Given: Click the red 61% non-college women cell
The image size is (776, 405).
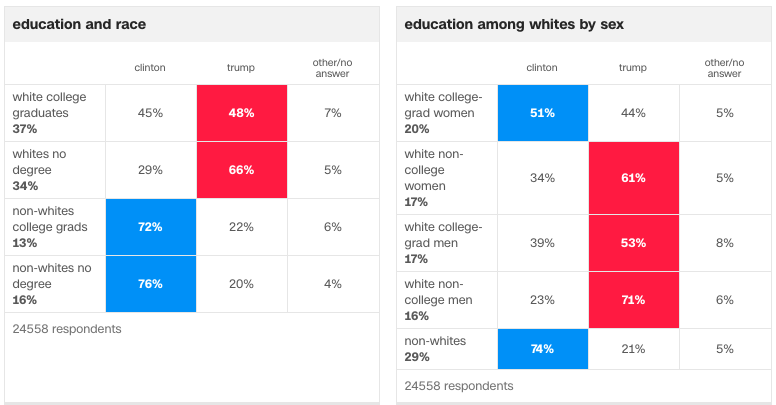Looking at the screenshot, I should coord(633,178).
